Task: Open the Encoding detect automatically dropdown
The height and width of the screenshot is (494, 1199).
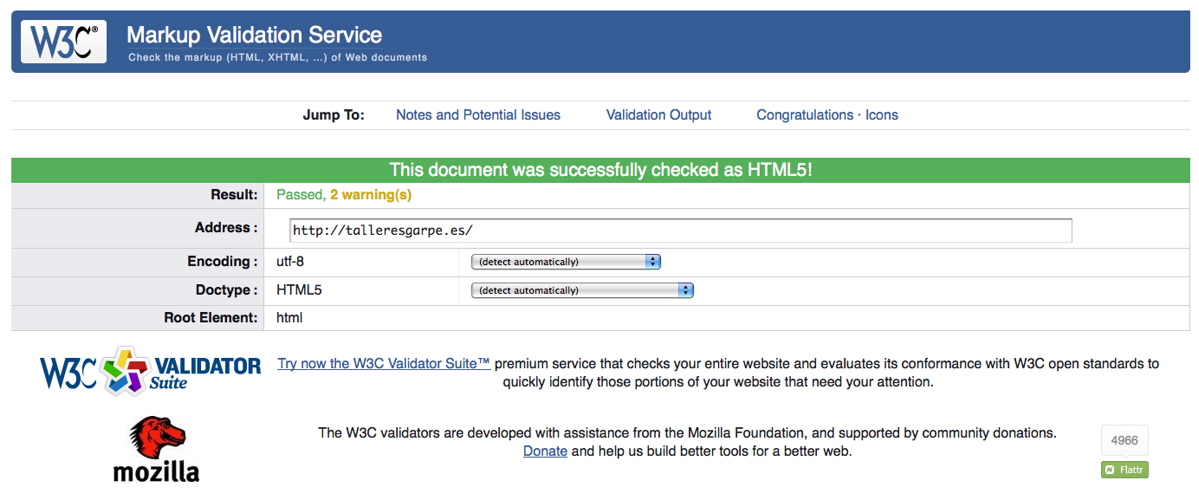Action: coord(566,262)
